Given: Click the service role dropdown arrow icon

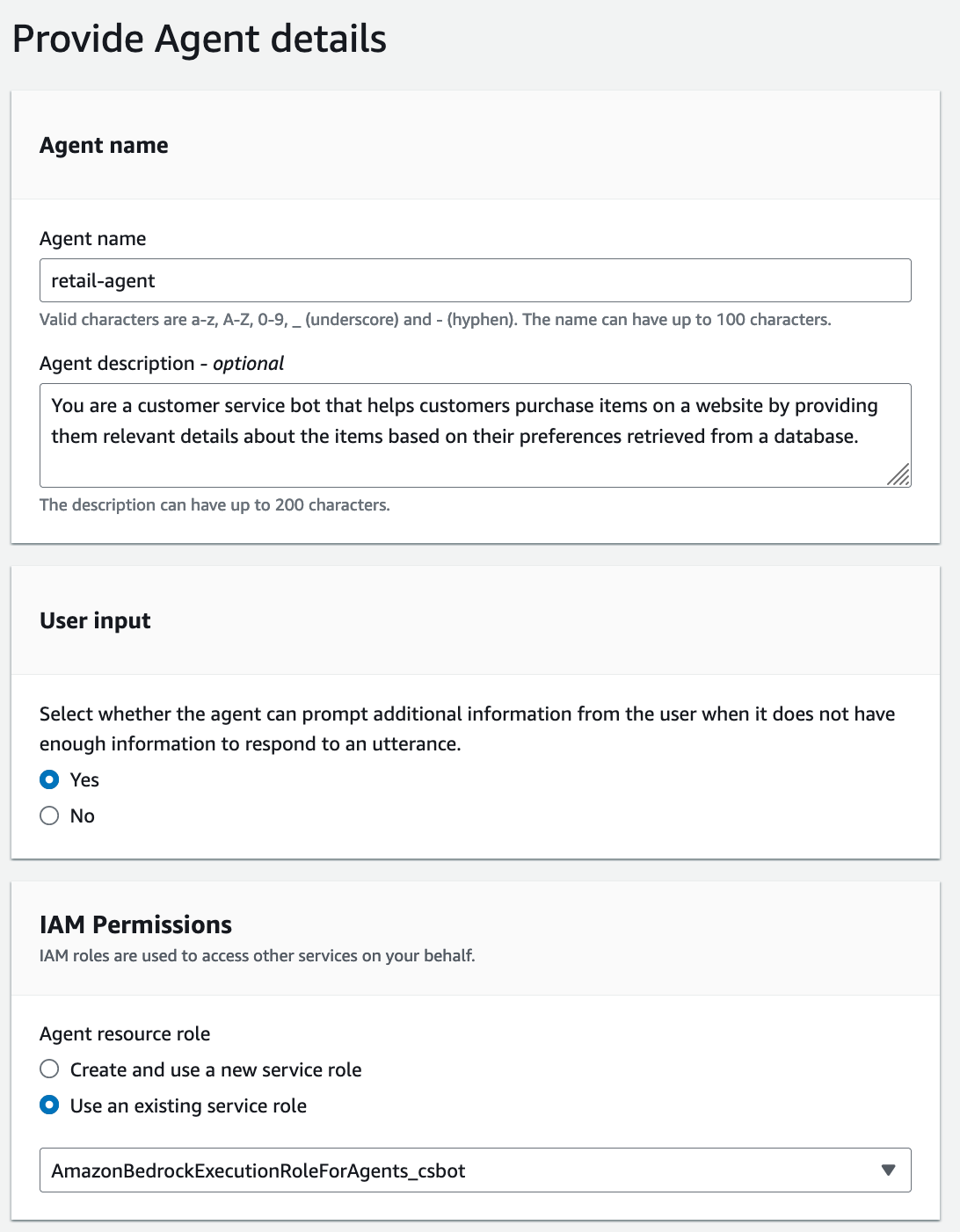Looking at the screenshot, I should point(888,1170).
